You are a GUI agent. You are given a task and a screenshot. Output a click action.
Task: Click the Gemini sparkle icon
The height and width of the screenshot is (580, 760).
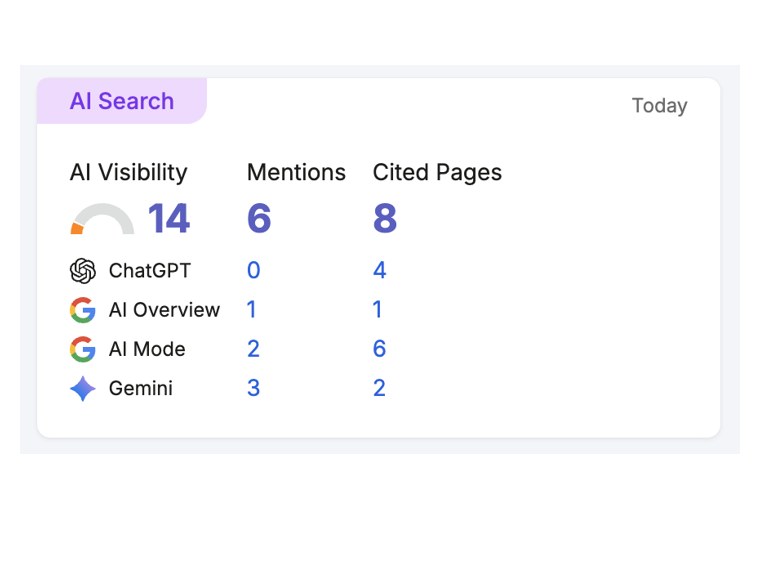point(83,389)
